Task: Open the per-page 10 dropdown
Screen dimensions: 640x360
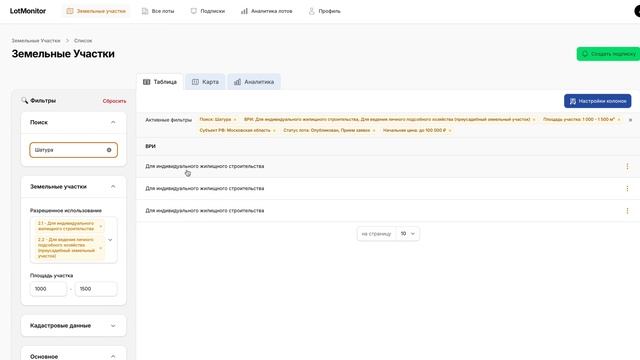Action: 407,234
